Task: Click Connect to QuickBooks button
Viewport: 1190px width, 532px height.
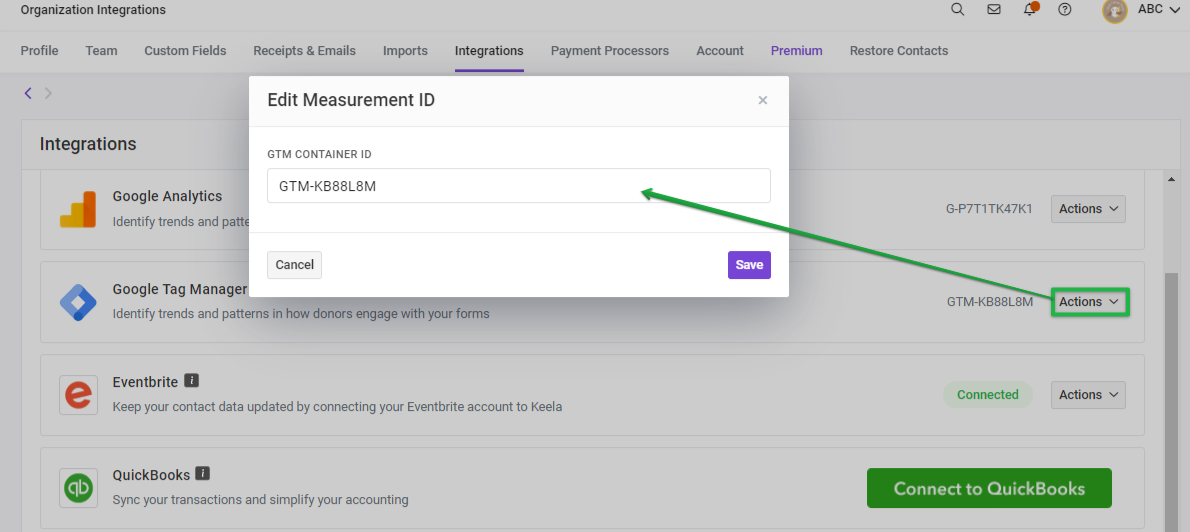Action: pos(989,488)
